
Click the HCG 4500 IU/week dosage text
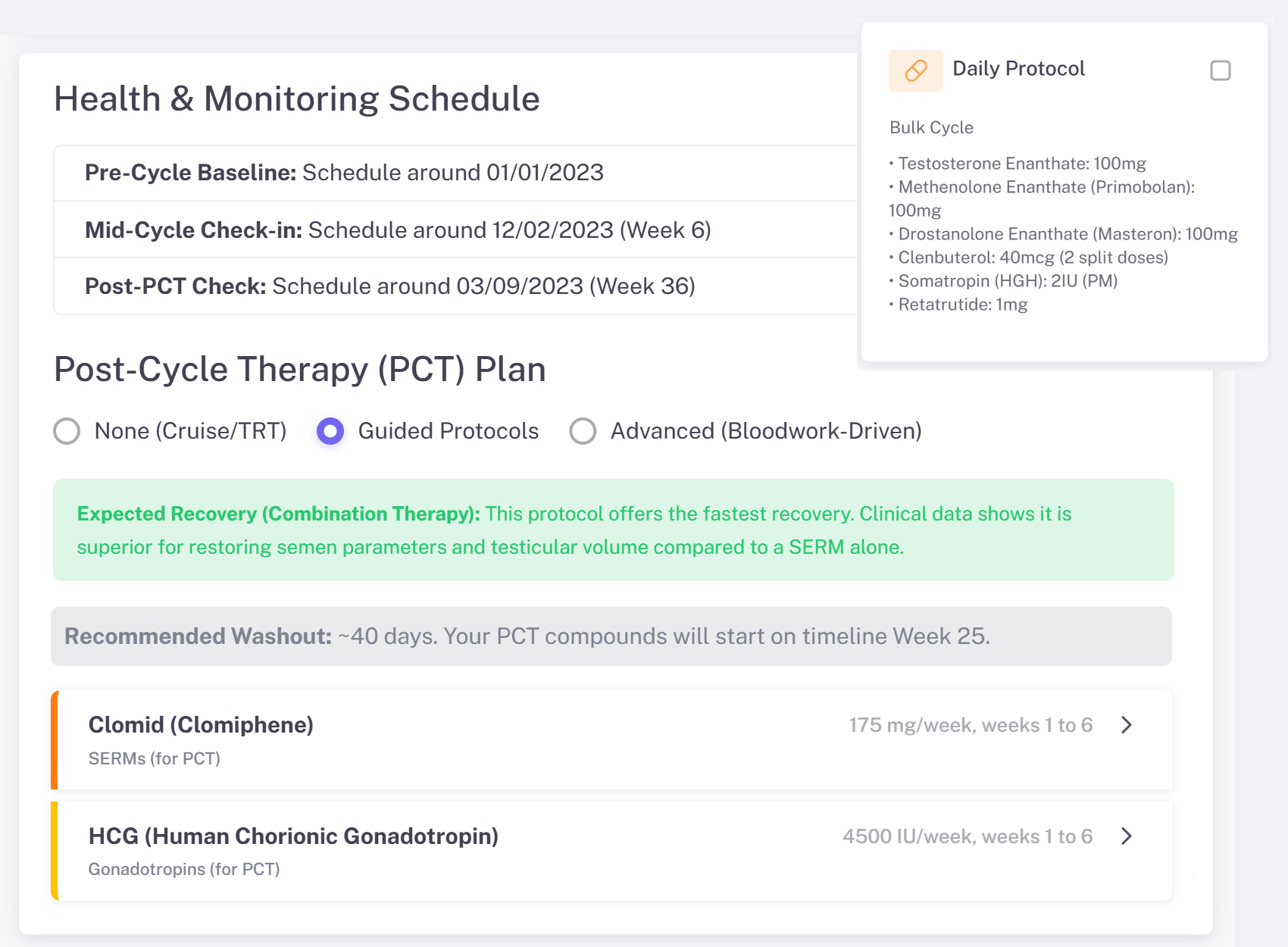(967, 836)
